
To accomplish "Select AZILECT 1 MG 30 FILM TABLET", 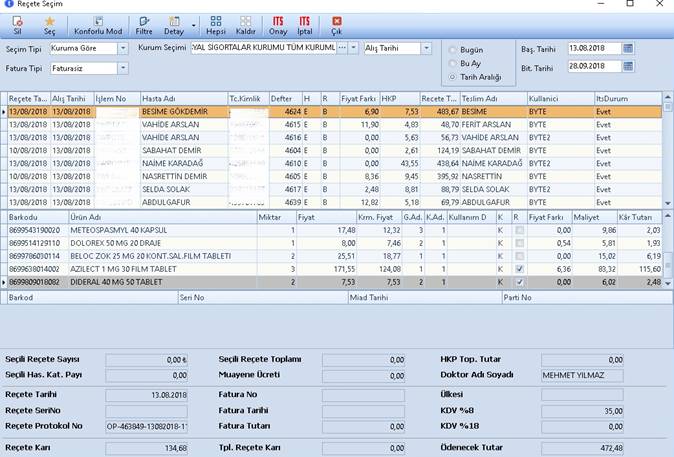I will coord(162,269).
